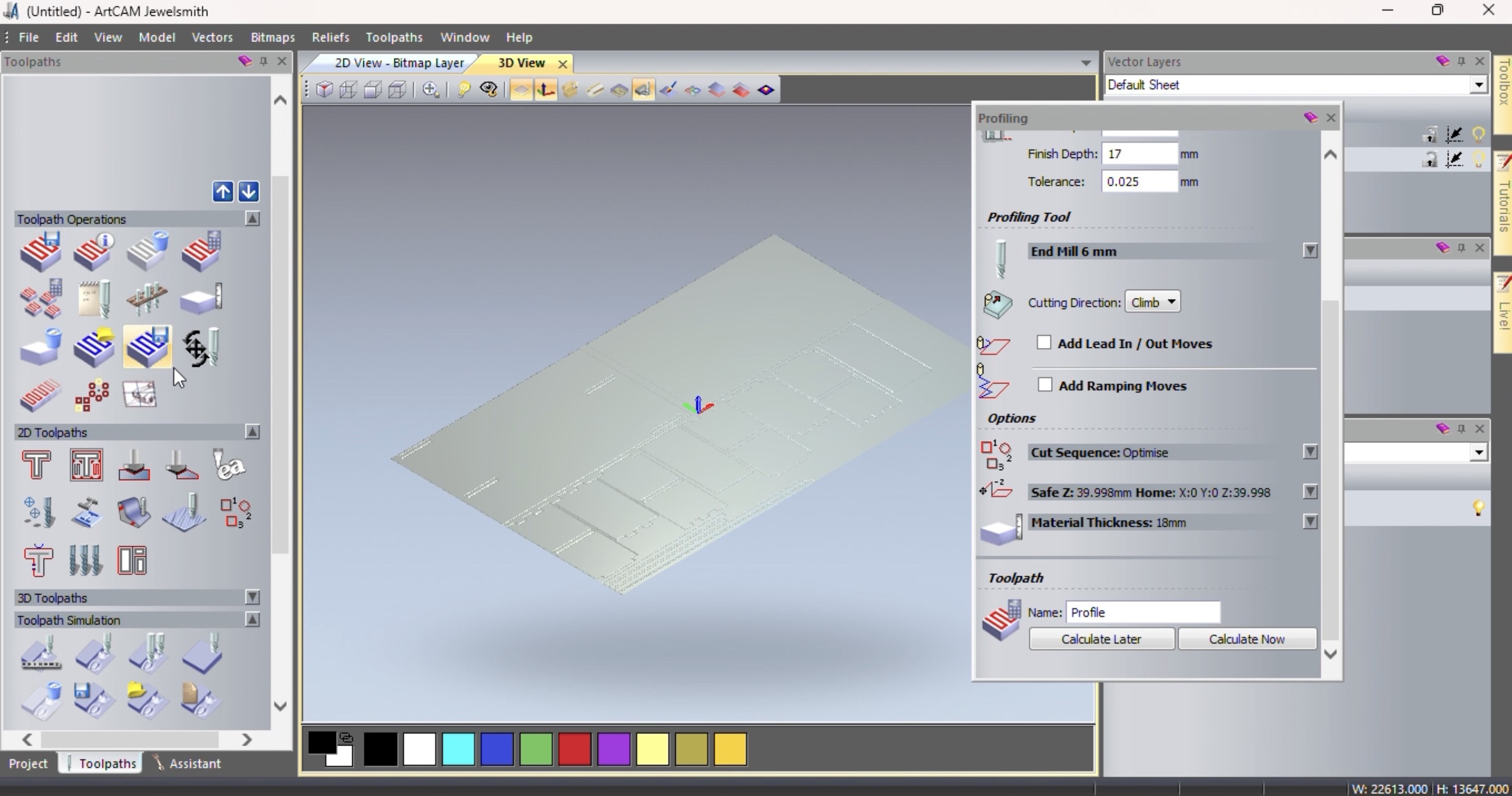Open the Drilling toolpath icon
This screenshot has width=1512, height=796.
pyautogui.click(x=39, y=513)
